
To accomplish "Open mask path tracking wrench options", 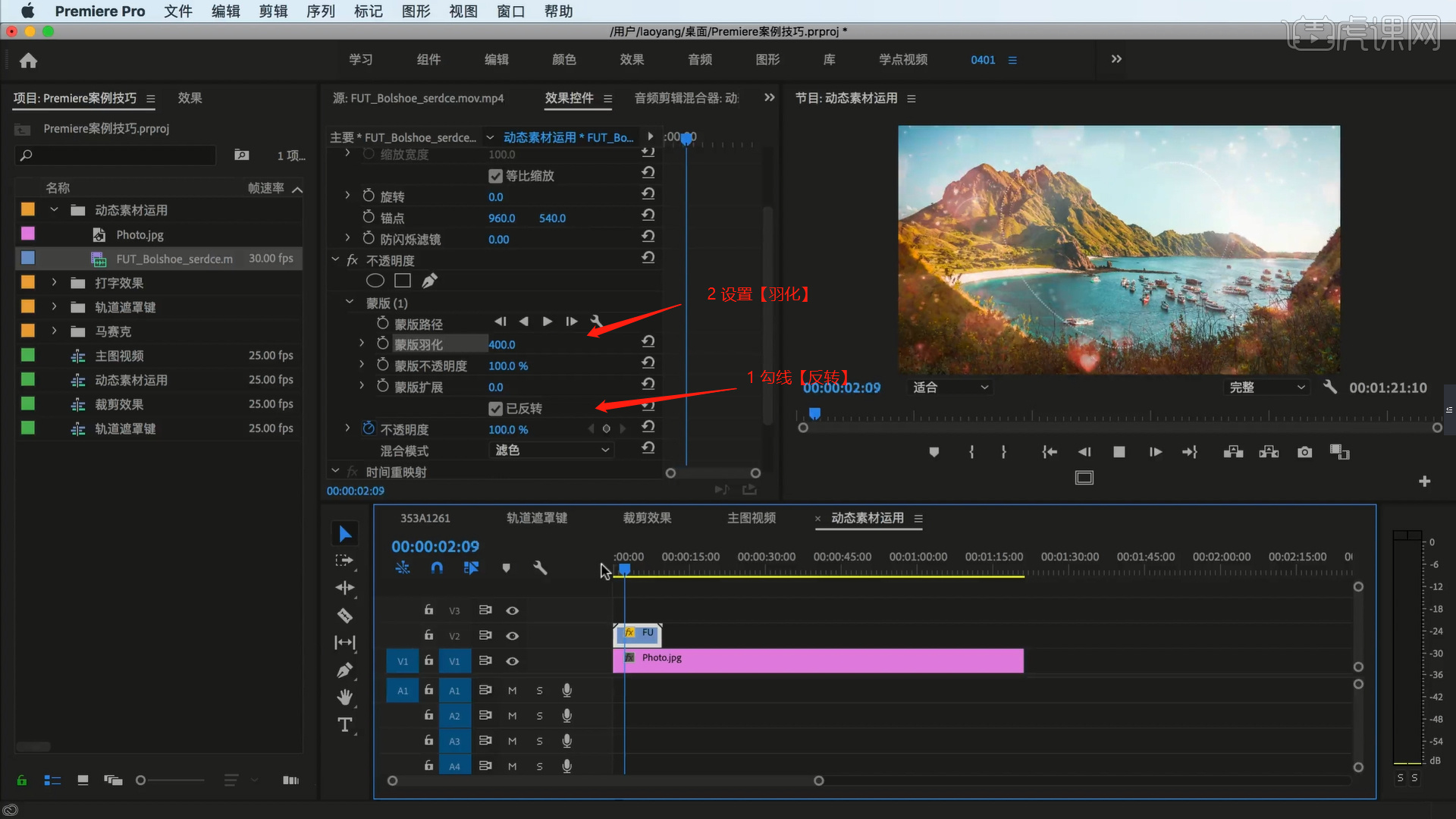I will [596, 322].
